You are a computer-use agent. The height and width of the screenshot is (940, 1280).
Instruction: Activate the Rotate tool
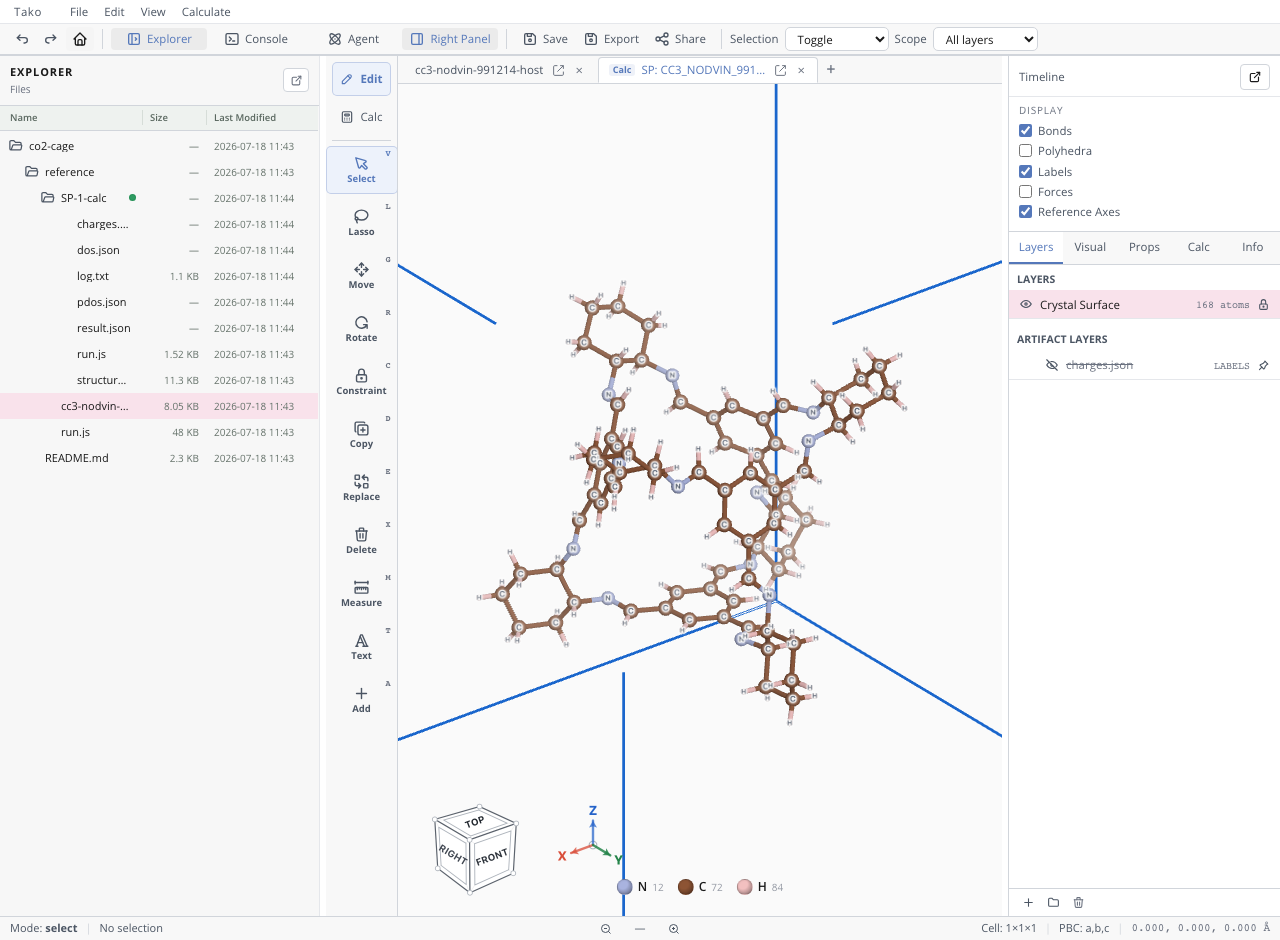[361, 329]
